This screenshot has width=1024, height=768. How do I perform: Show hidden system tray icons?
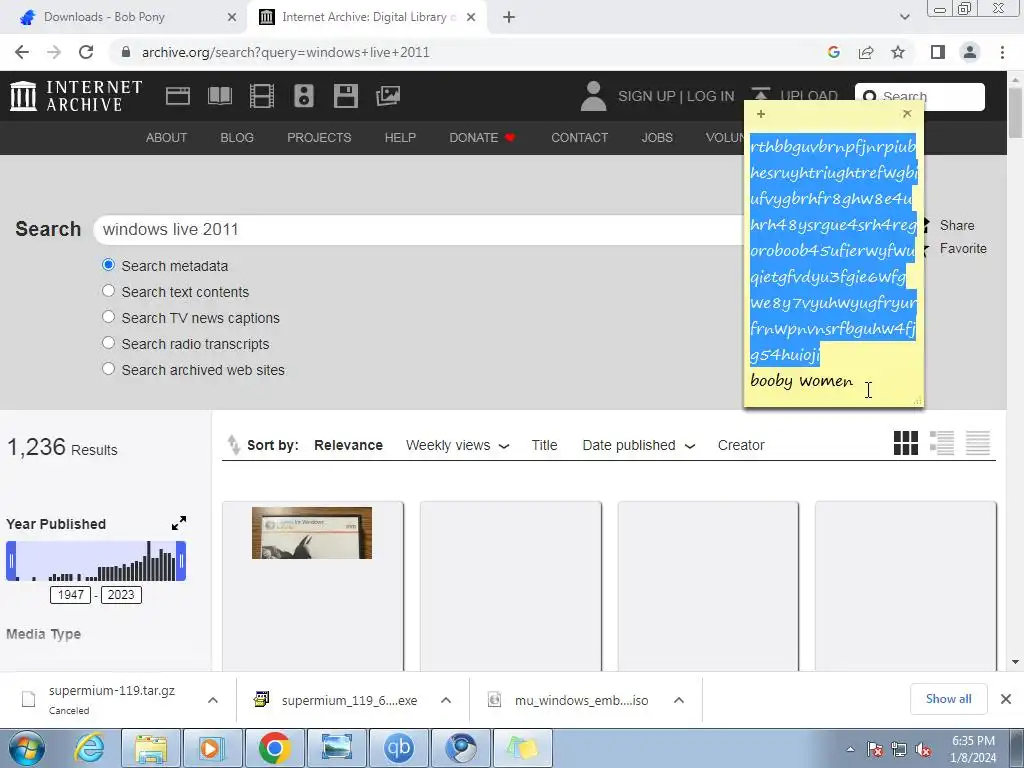pyautogui.click(x=850, y=749)
